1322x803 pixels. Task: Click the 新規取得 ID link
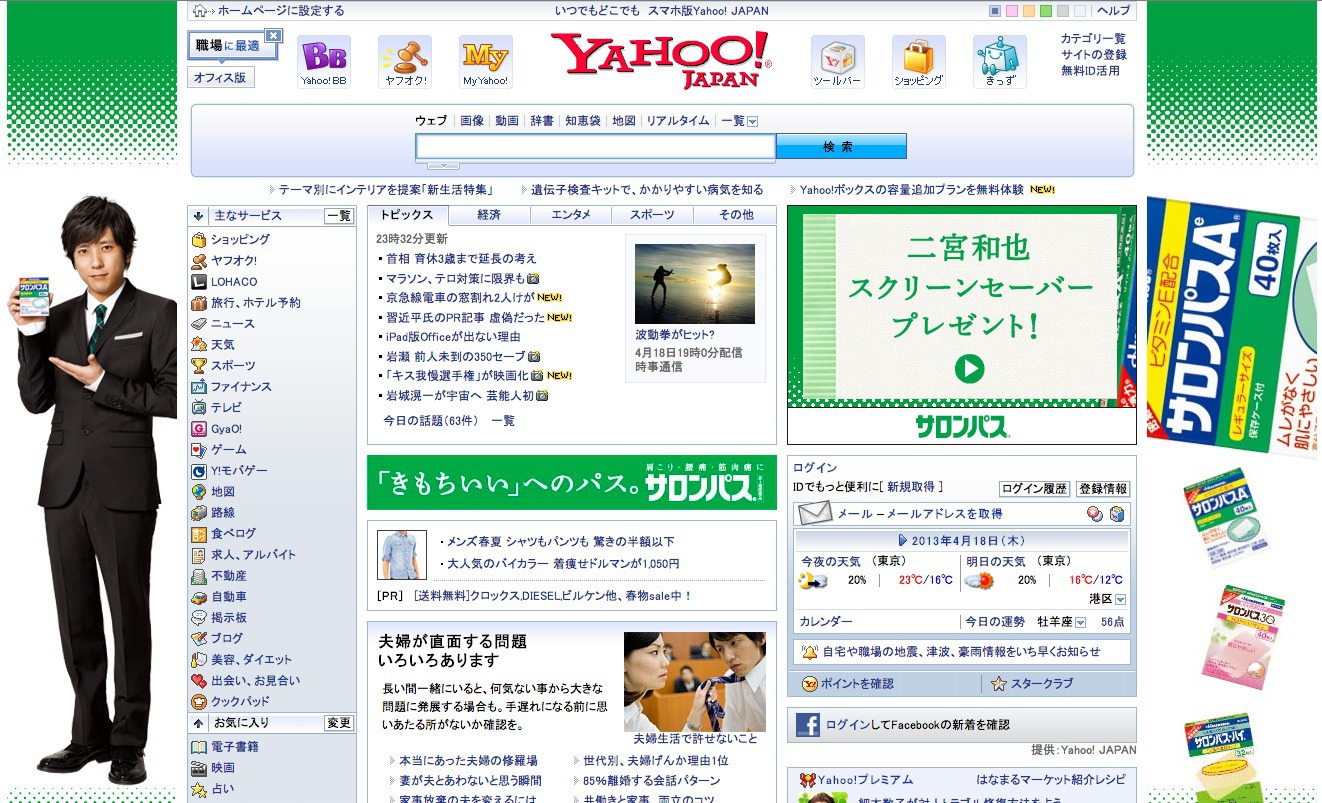911,487
